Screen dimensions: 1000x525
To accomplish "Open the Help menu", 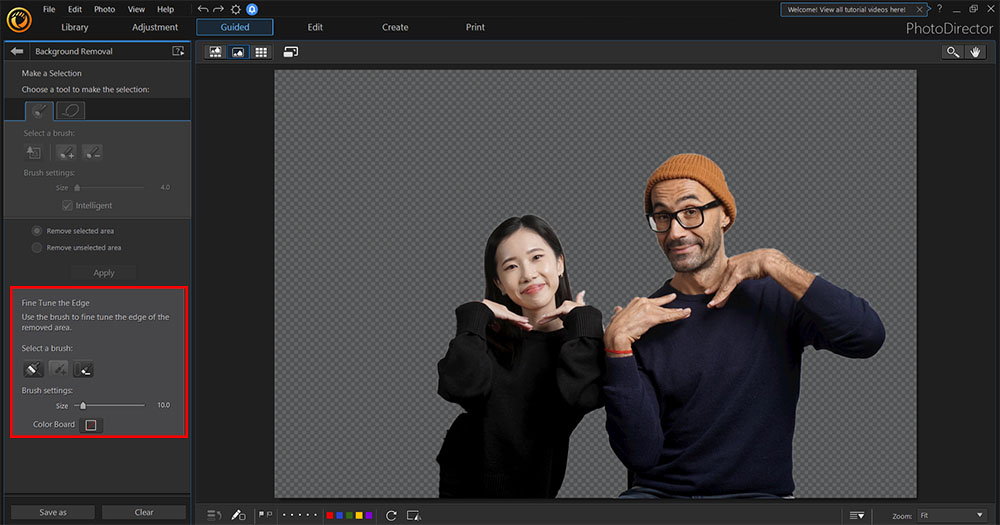I will (x=165, y=9).
